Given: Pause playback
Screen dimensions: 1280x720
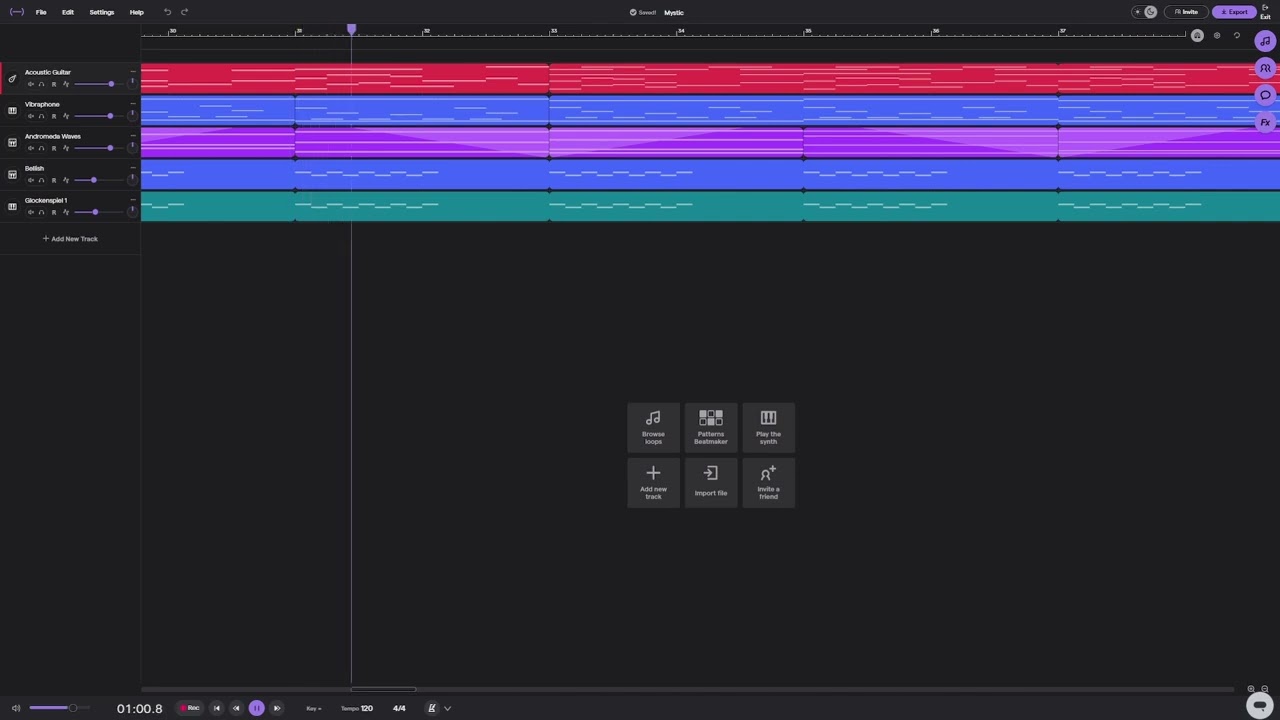Looking at the screenshot, I should pos(256,708).
